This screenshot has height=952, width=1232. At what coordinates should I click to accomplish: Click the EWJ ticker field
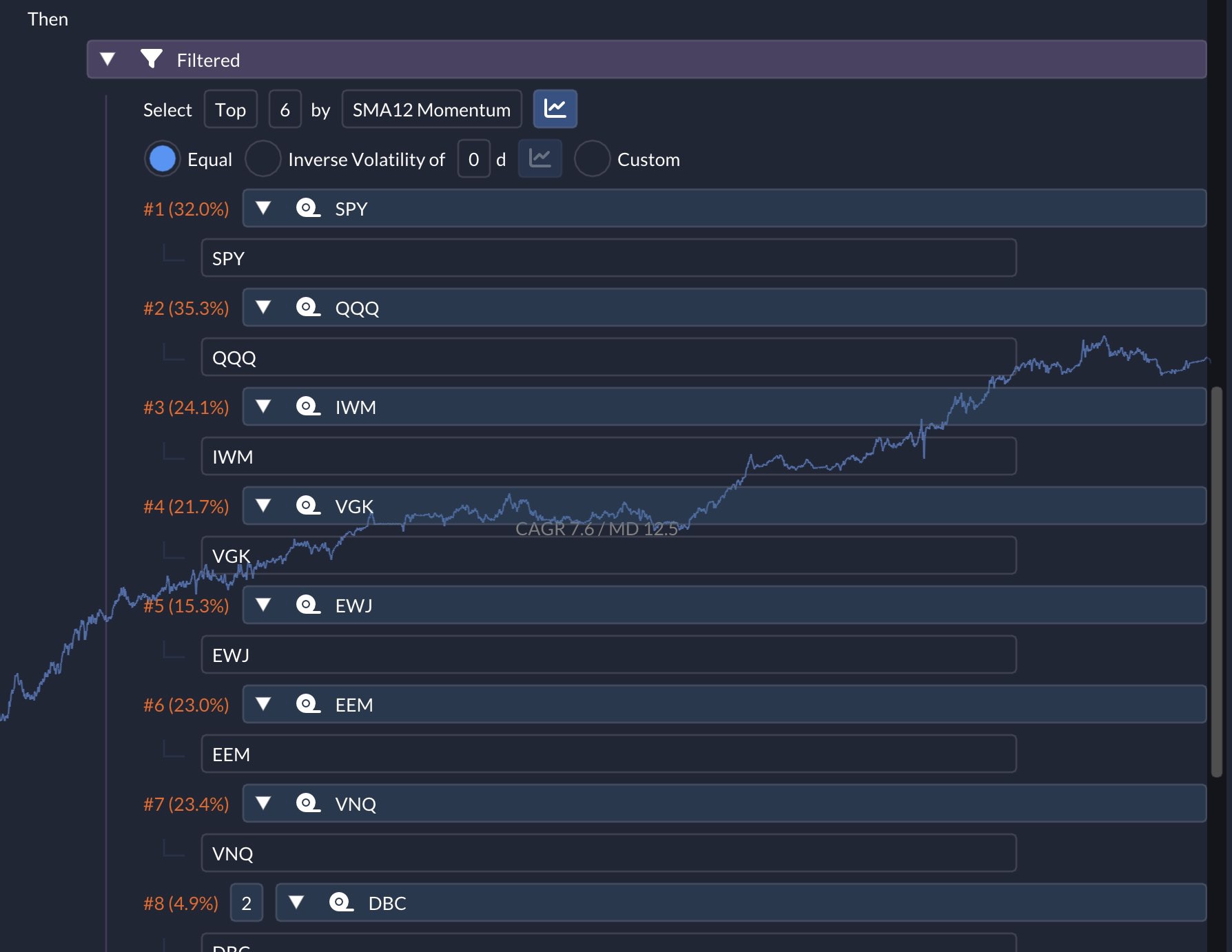point(609,655)
